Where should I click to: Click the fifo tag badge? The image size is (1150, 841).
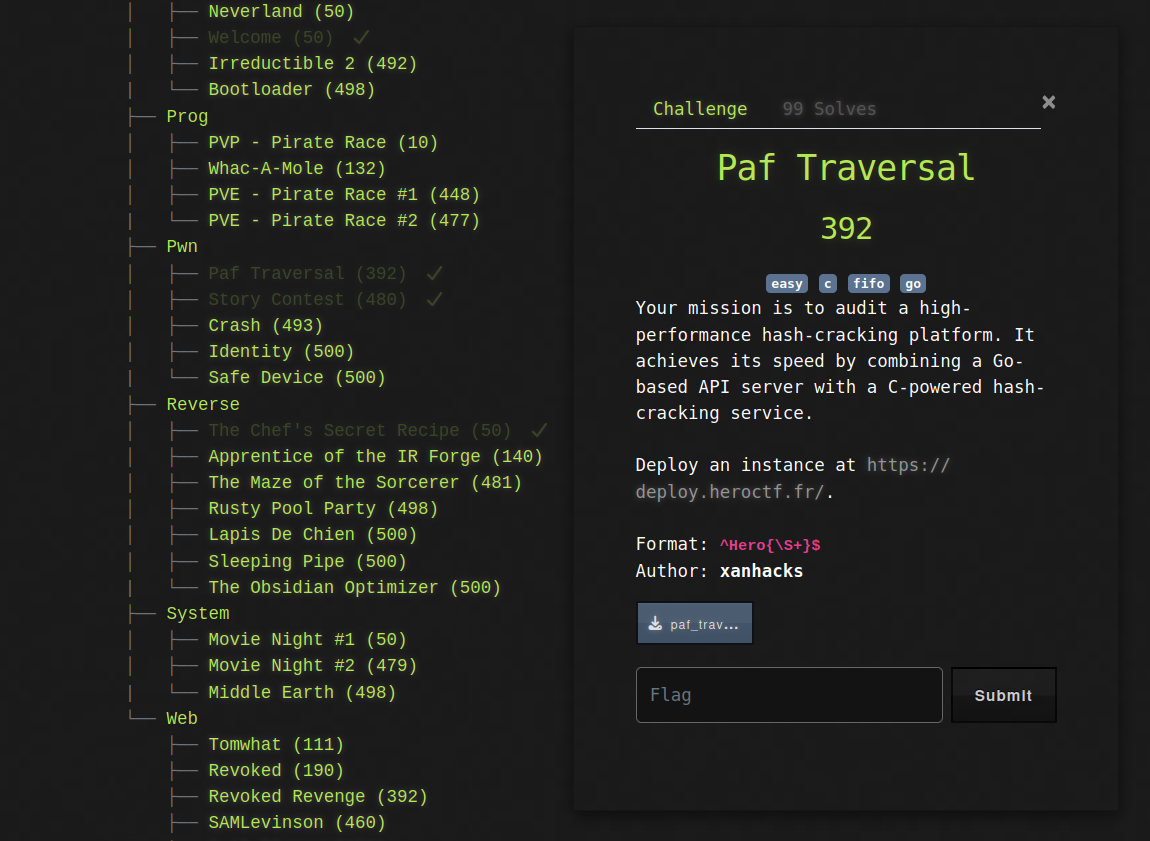coord(868,283)
